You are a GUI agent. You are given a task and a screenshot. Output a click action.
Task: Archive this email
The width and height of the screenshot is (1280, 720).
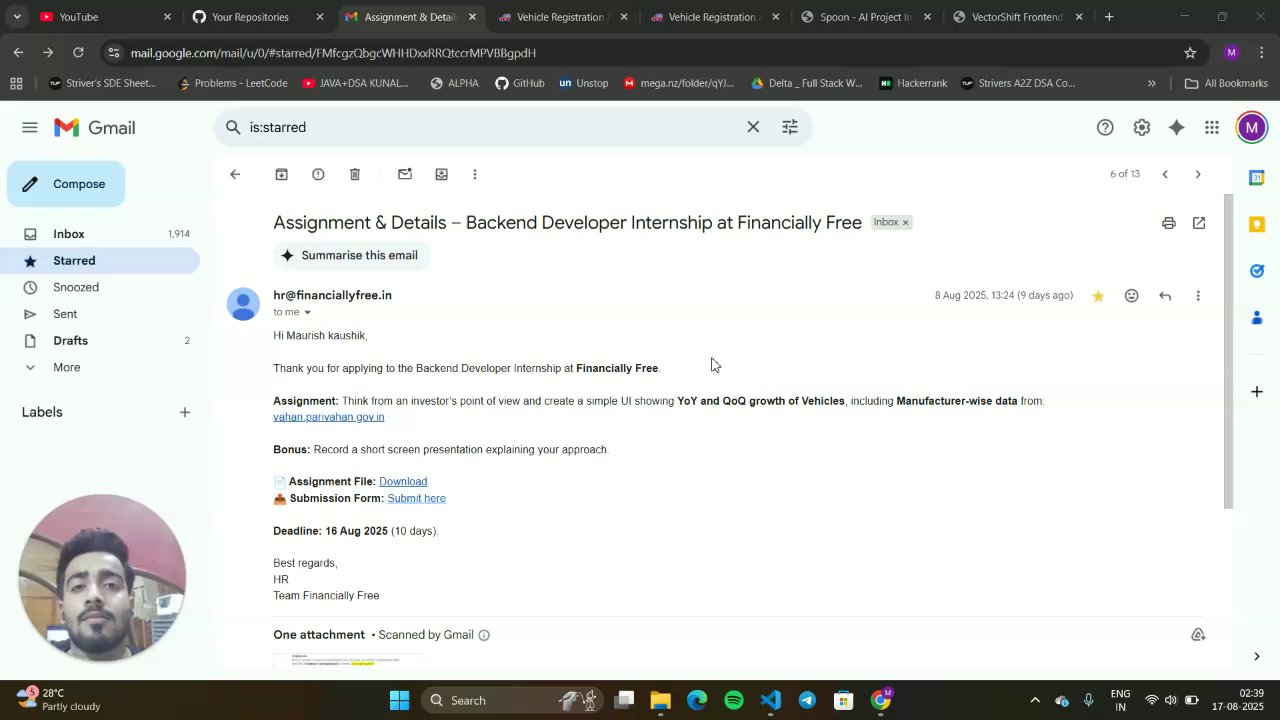(x=282, y=174)
